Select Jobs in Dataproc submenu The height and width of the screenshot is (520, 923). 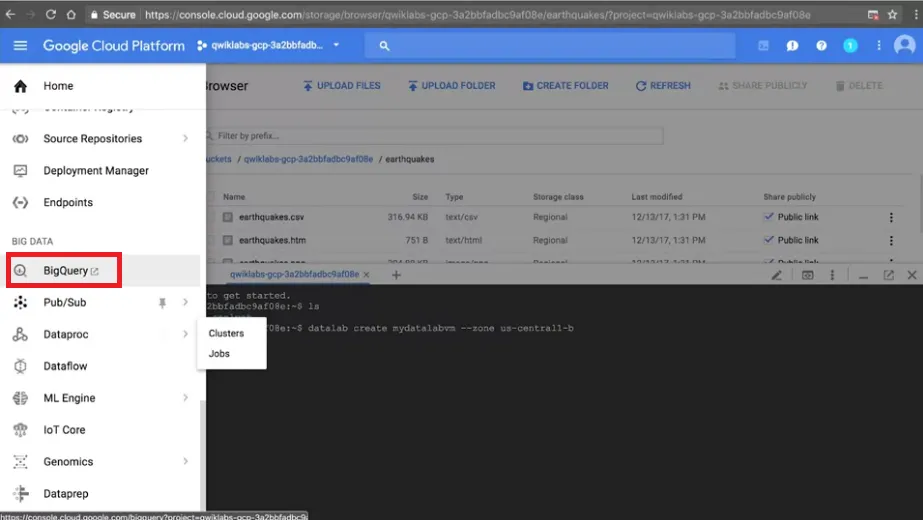click(219, 353)
